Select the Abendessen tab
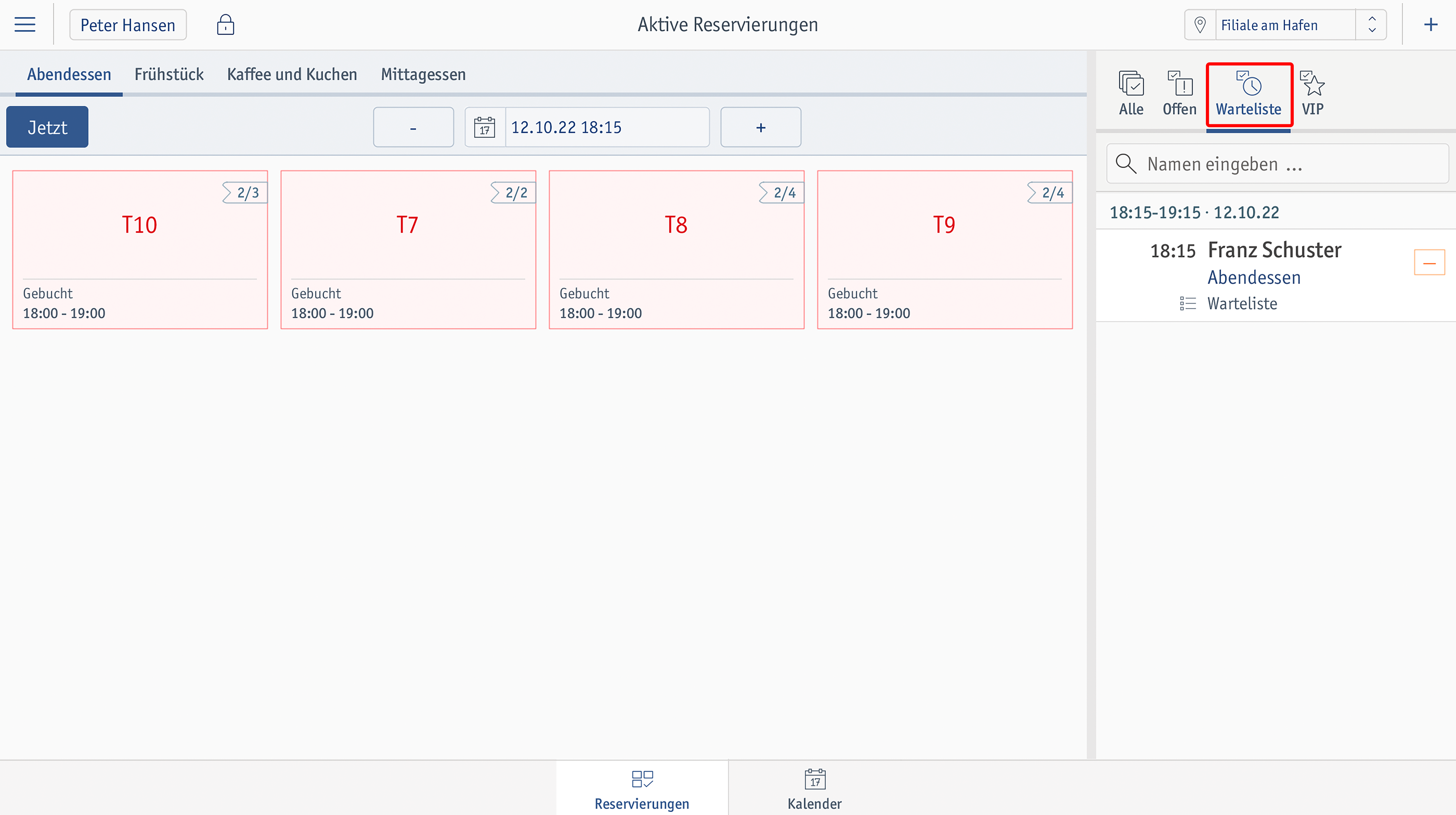Screen dimensions: 1456x815 tap(69, 74)
